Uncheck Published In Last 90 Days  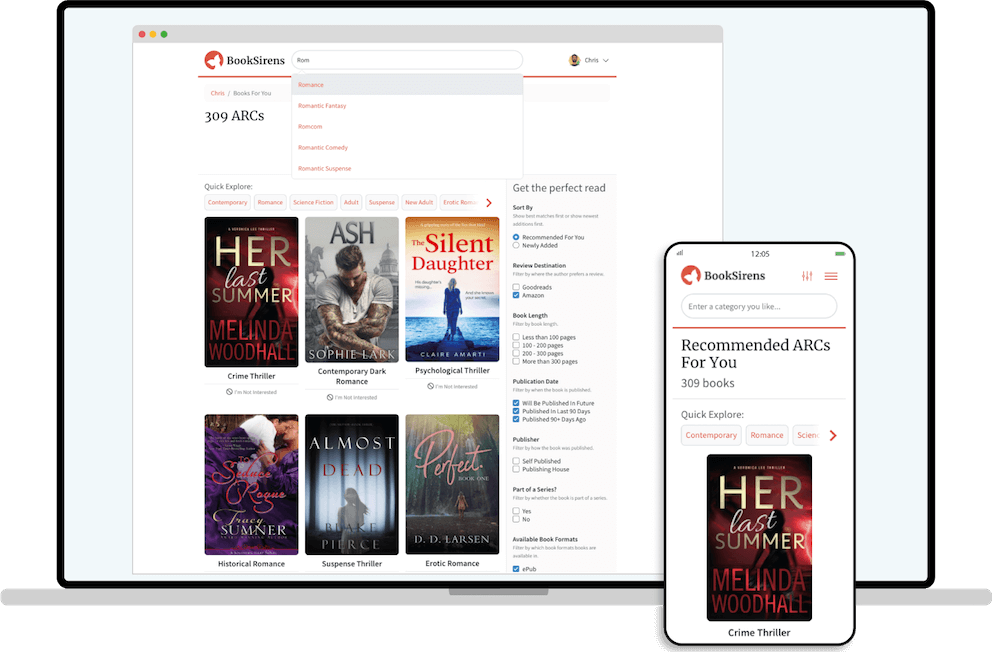[x=514, y=411]
